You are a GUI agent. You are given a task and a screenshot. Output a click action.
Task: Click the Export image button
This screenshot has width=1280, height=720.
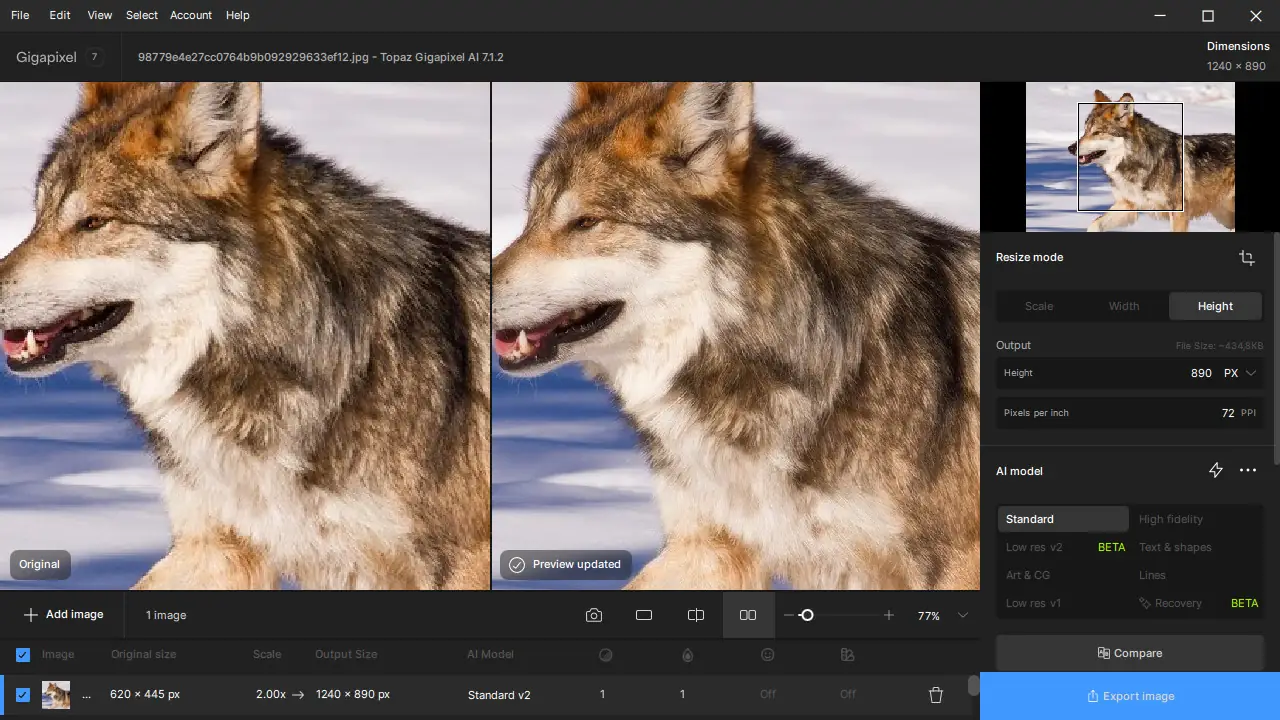[1130, 696]
